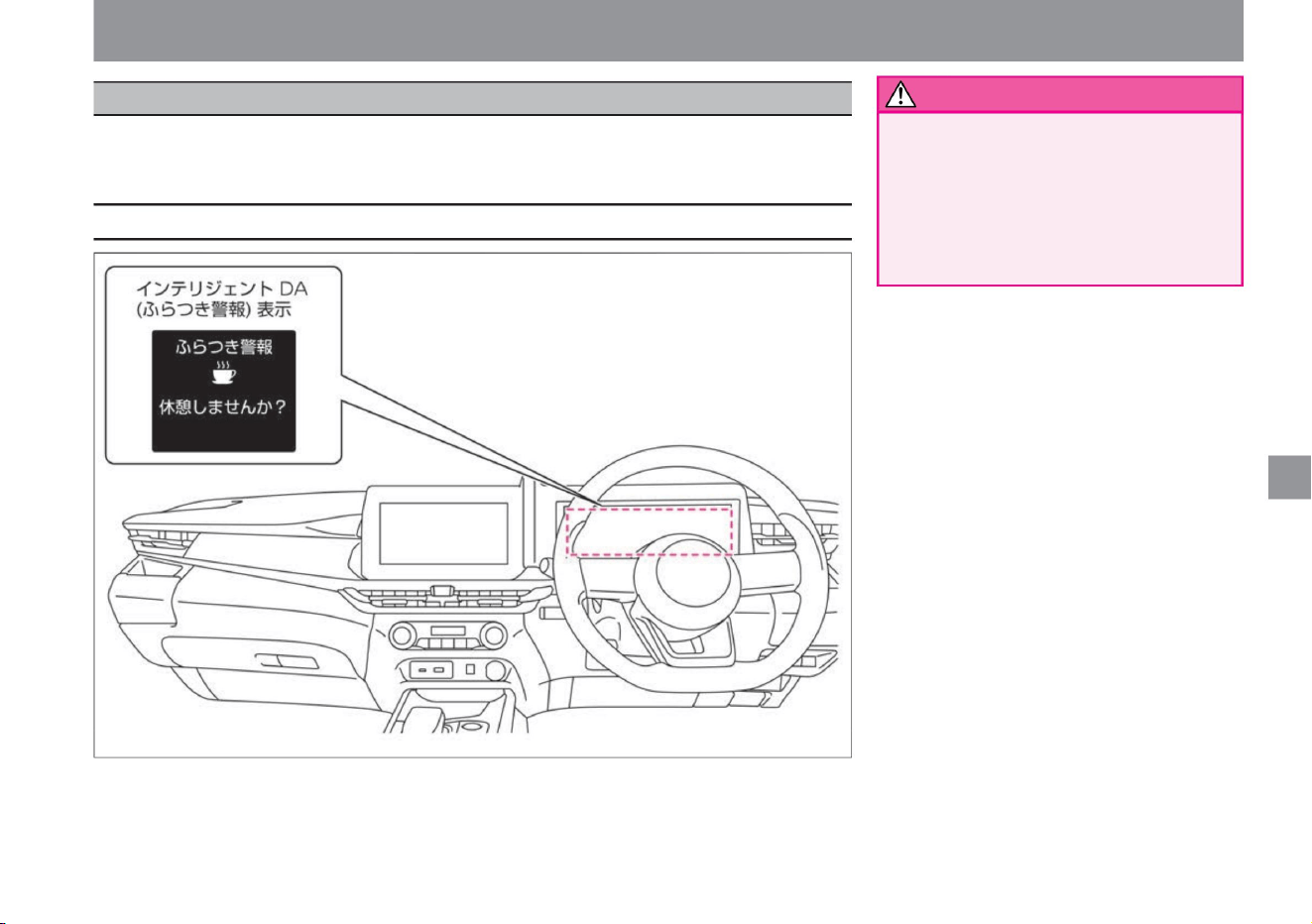Viewport: 1312px width, 924px height.
Task: Select the left climate control dial
Action: click(x=403, y=635)
